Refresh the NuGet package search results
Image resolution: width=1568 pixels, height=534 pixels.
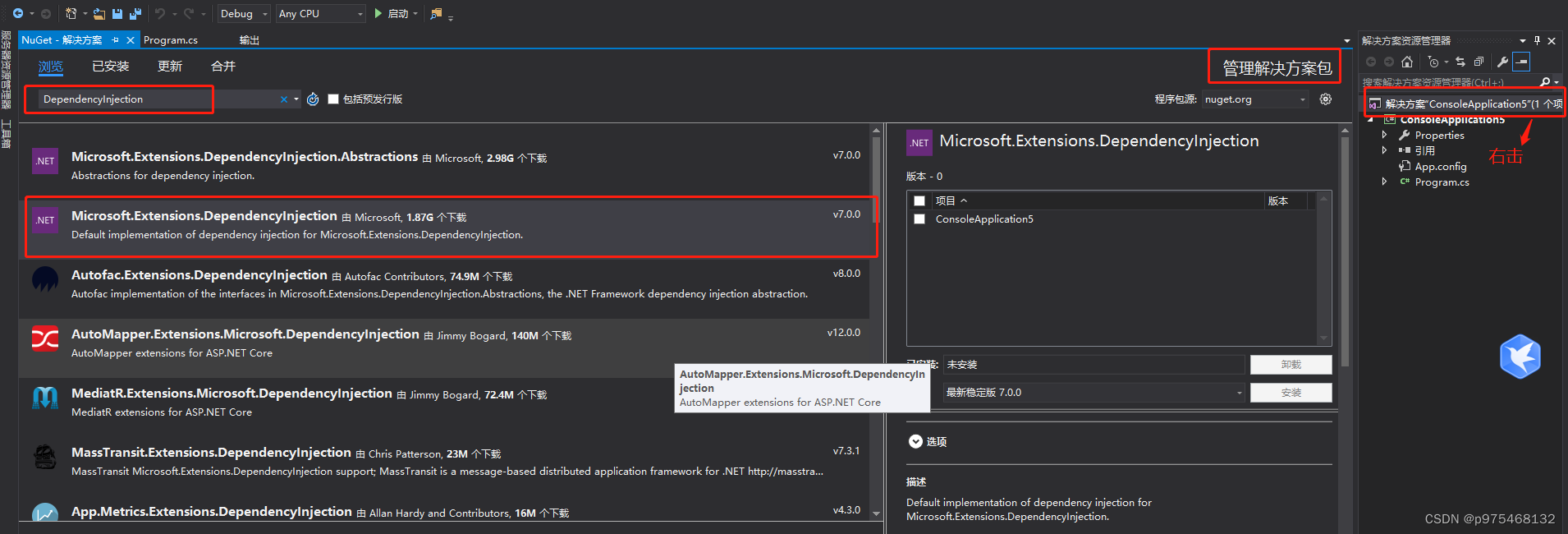coord(313,99)
